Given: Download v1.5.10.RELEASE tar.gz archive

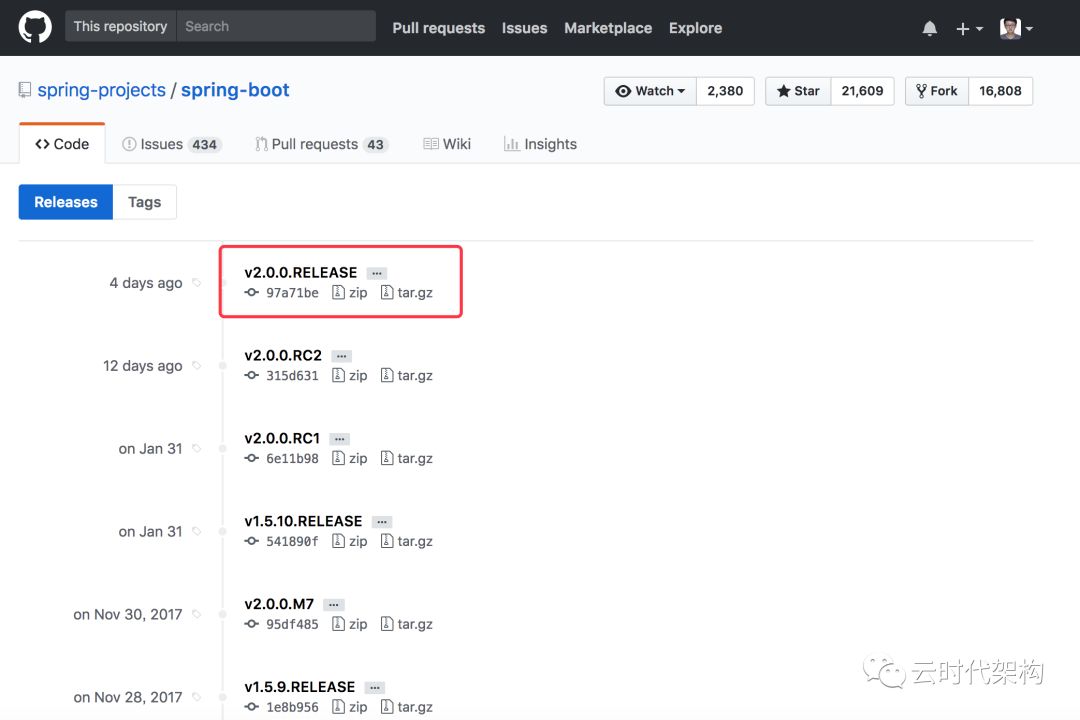Looking at the screenshot, I should click(406, 542).
